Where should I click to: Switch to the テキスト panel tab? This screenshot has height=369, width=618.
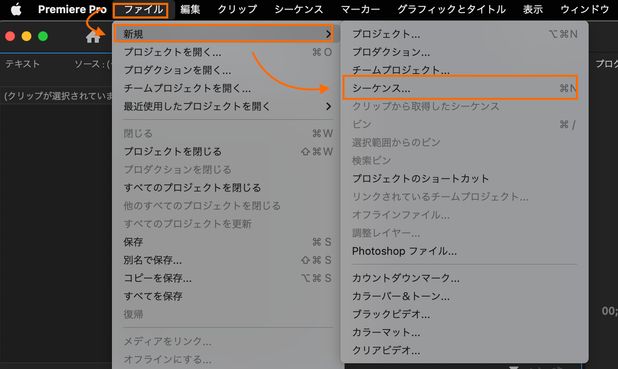pos(22,64)
